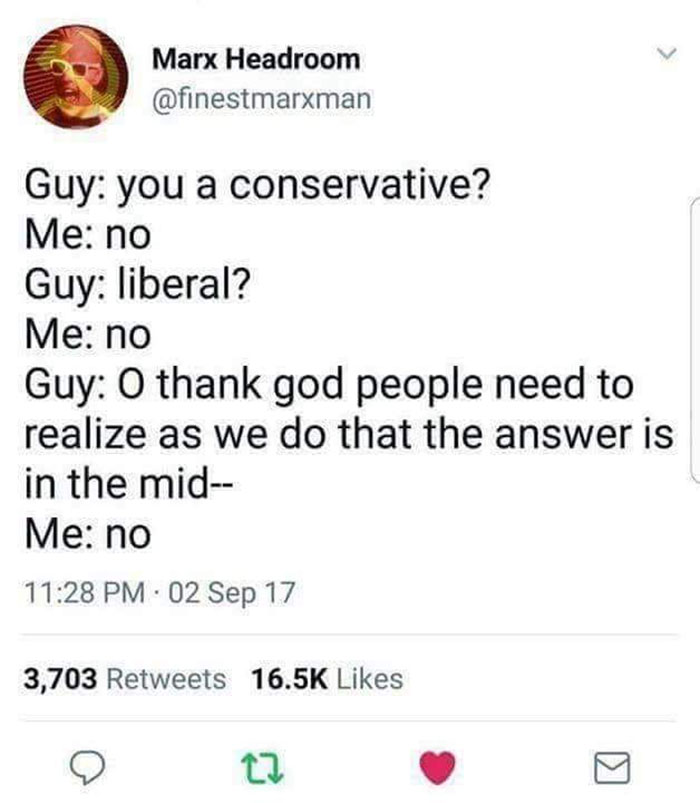Click the 'Guy: liberal?' line
The image size is (700, 803).
click(x=137, y=286)
